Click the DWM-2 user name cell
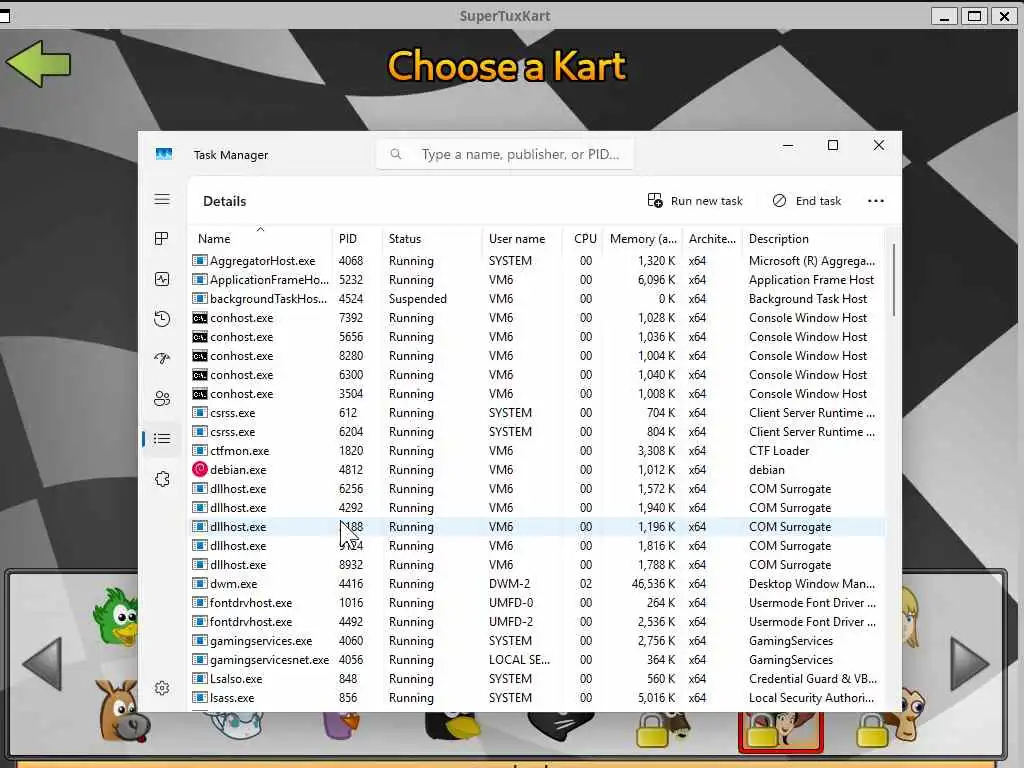Viewport: 1024px width, 768px height. coord(509,584)
